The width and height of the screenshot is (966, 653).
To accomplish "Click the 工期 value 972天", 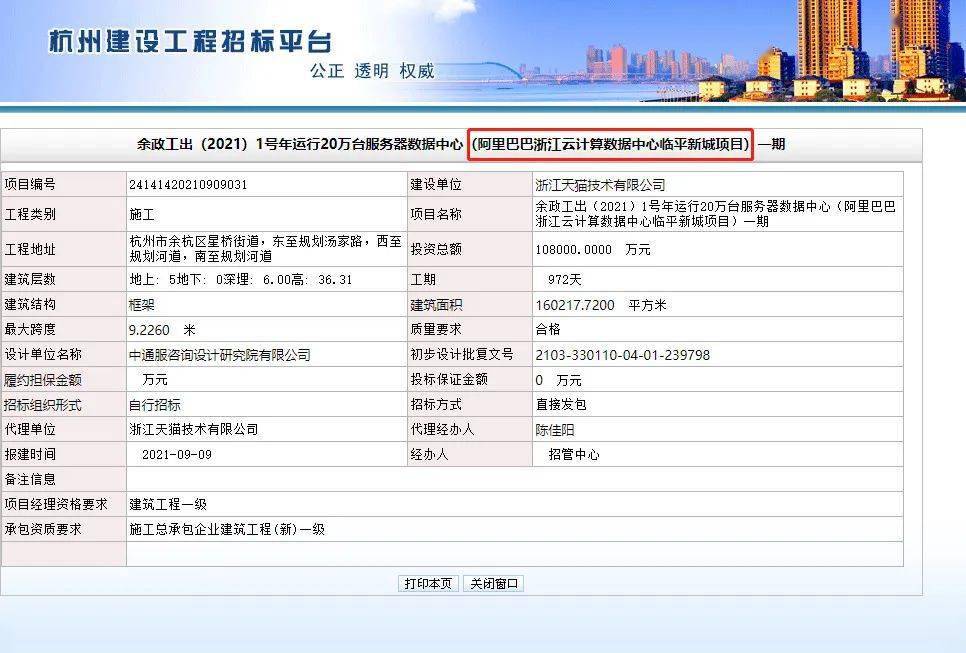I will coord(564,280).
